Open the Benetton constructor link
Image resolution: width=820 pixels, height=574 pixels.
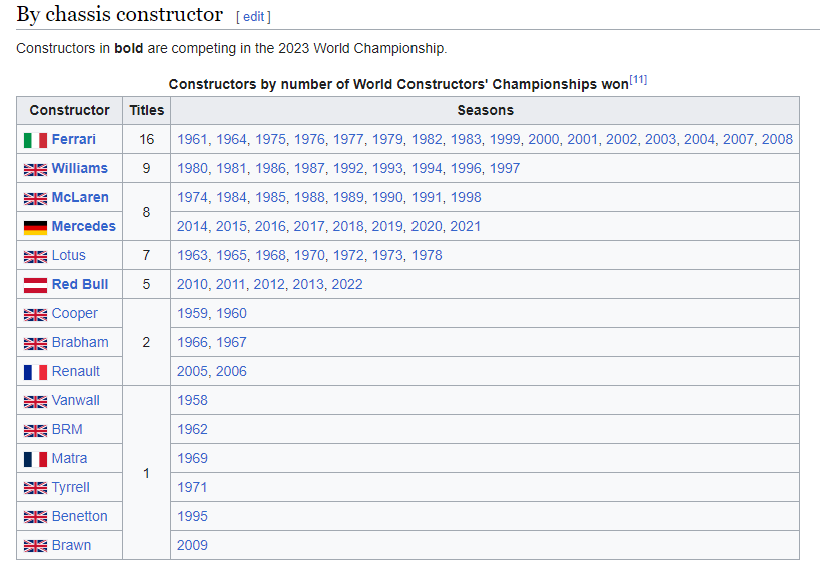coord(79,516)
